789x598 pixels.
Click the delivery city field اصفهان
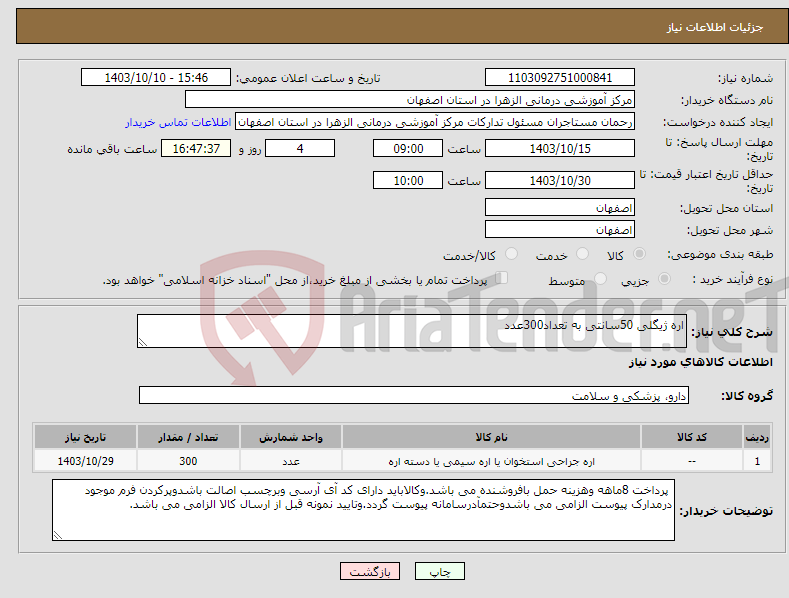click(560, 230)
